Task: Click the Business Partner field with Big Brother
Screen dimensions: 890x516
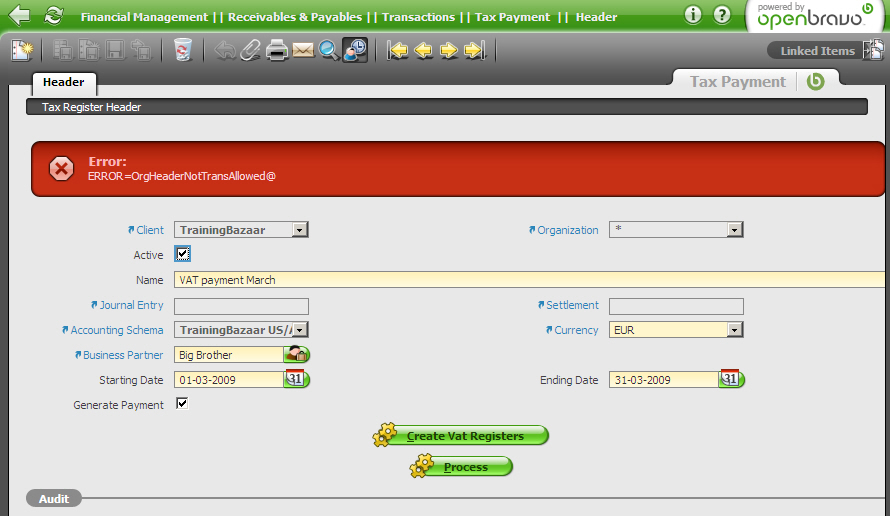Action: pyautogui.click(x=229, y=355)
